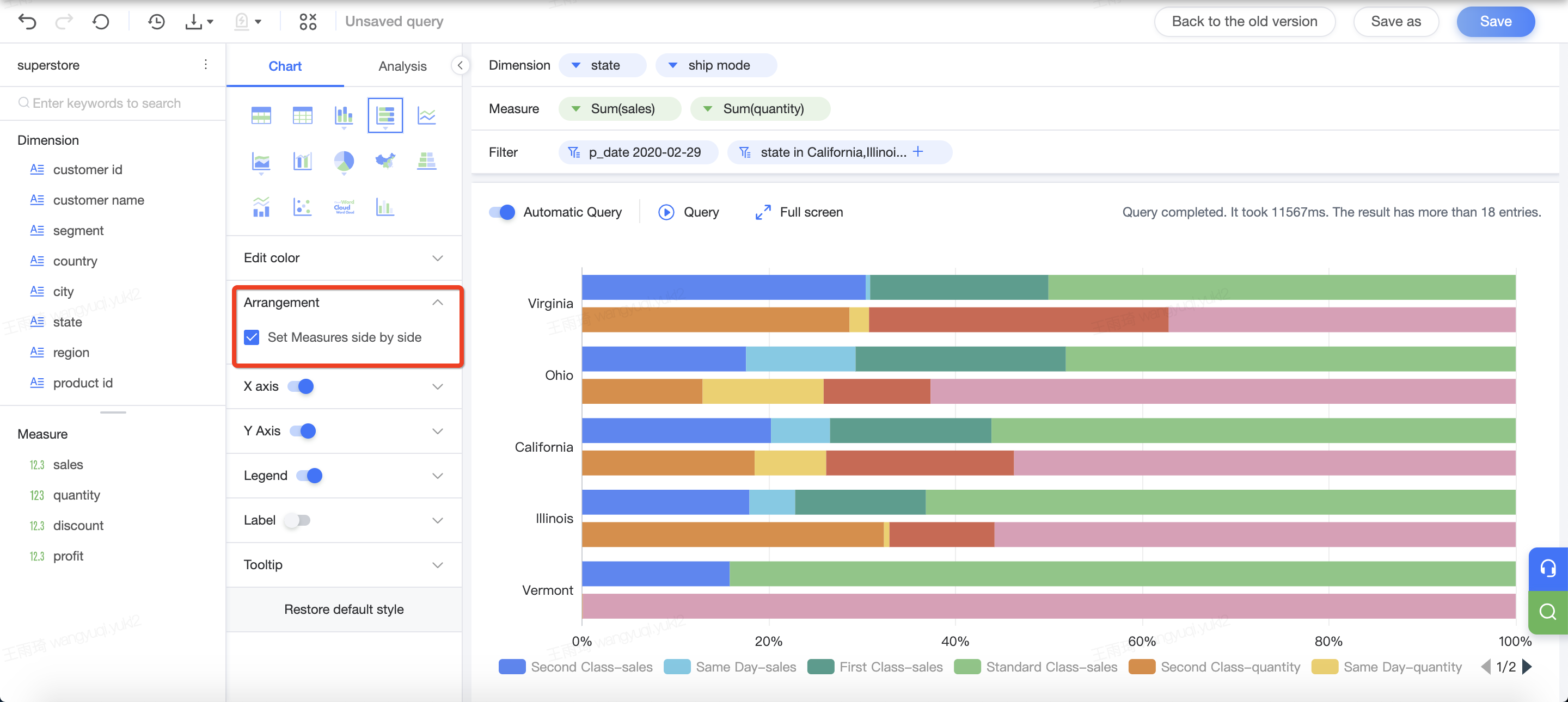
Task: Expand the Legend settings chevron
Action: pyautogui.click(x=438, y=475)
